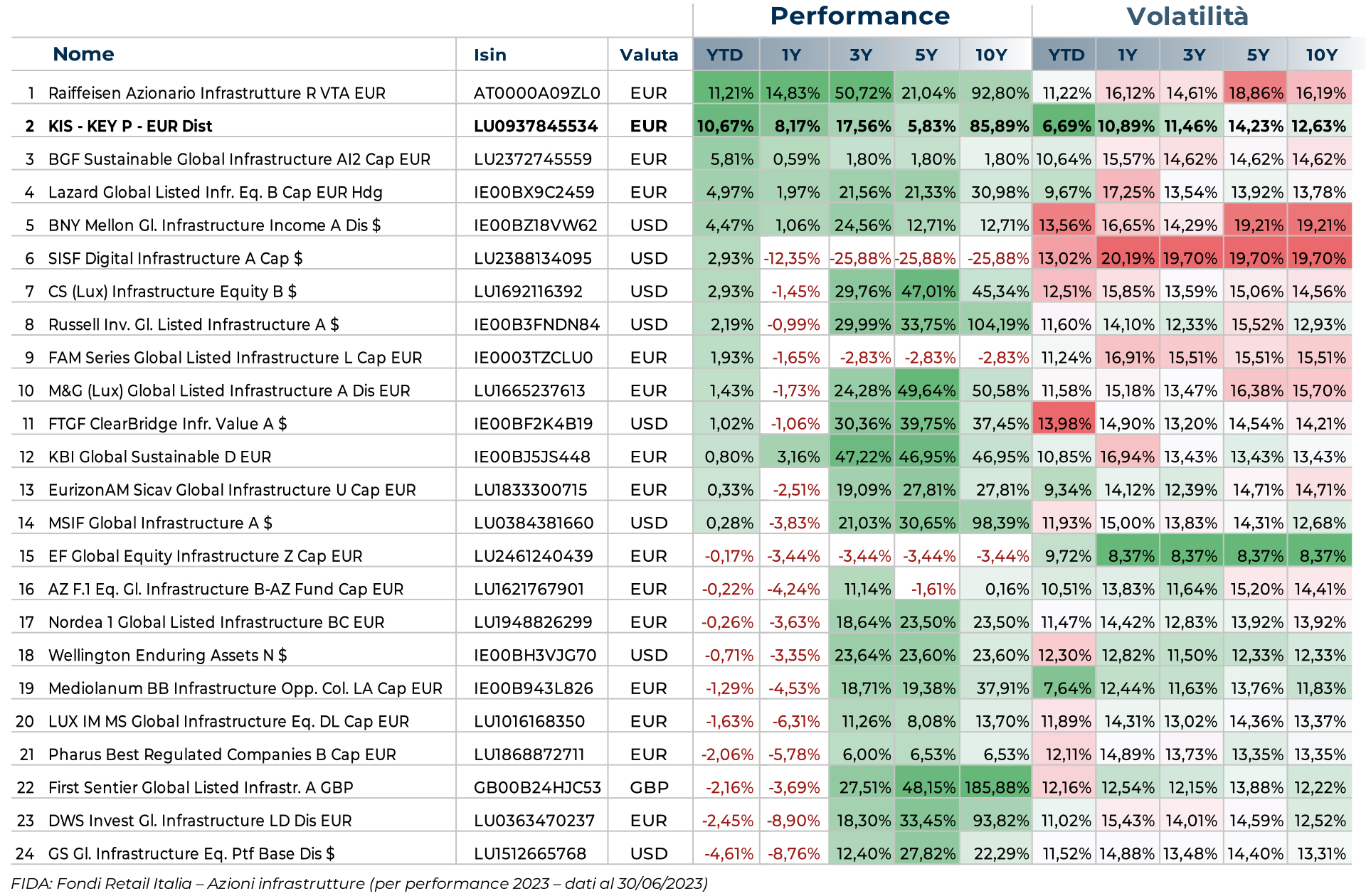This screenshot has width=1366, height=896.
Task: Select Russell Inv. Gl. Listed Infrastructure A $
Action: [194, 324]
